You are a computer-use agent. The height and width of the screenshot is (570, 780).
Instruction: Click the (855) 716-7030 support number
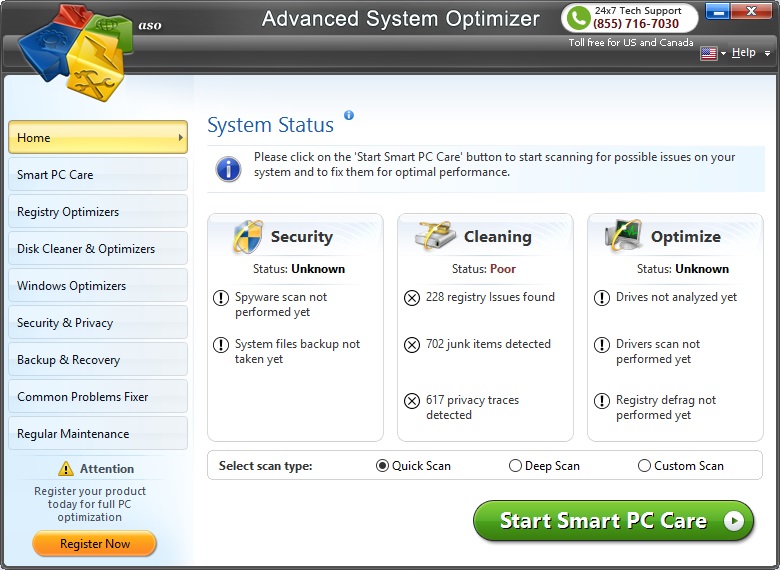coord(636,23)
